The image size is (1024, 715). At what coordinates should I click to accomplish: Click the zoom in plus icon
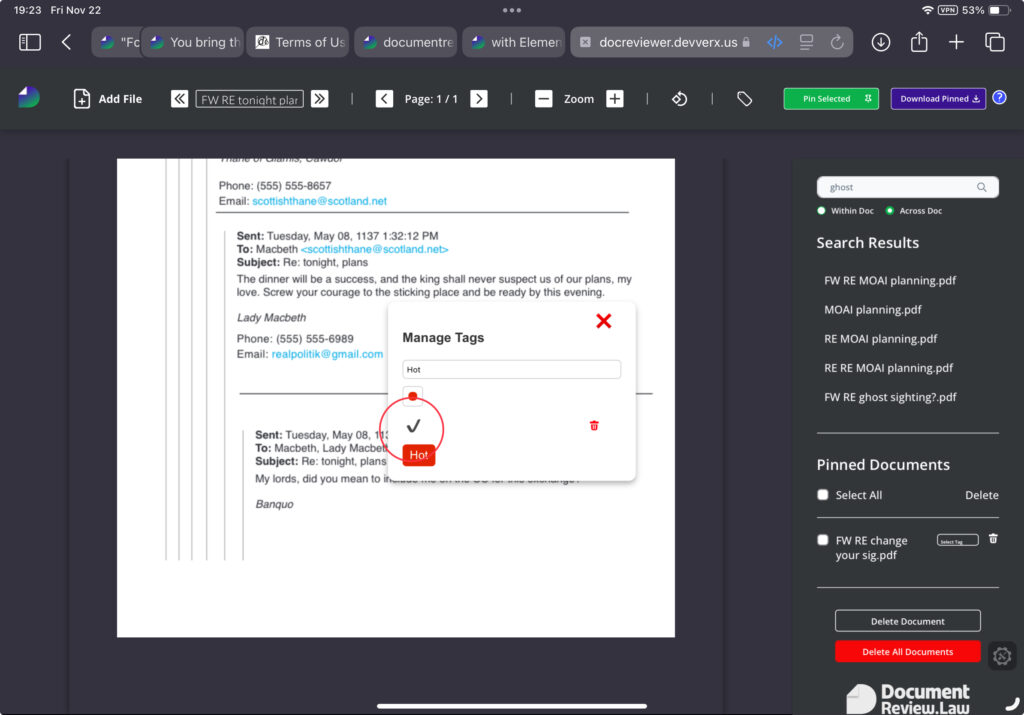[x=615, y=99]
